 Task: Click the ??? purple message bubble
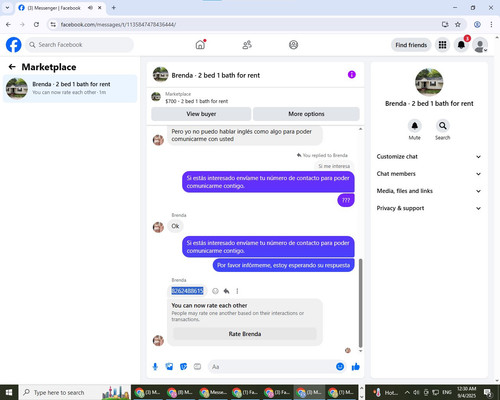[x=346, y=200]
